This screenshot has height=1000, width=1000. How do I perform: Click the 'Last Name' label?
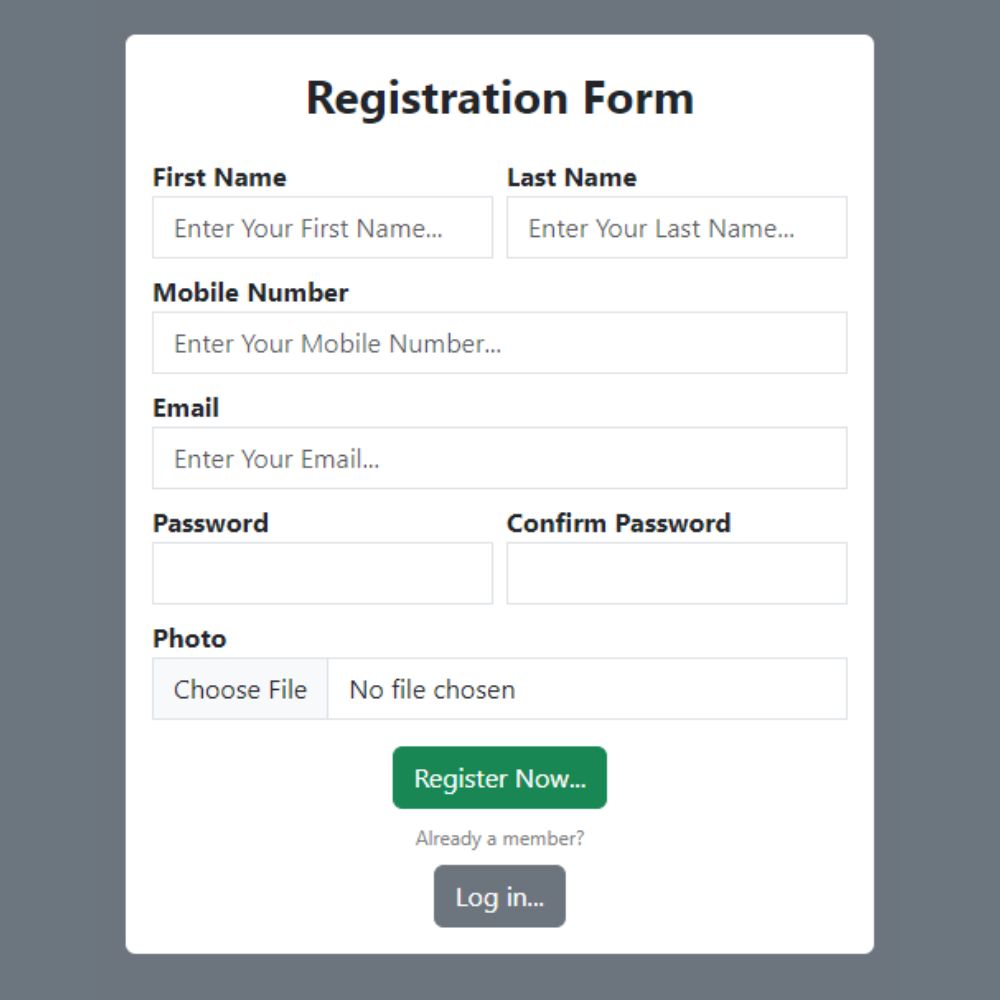[x=571, y=177]
